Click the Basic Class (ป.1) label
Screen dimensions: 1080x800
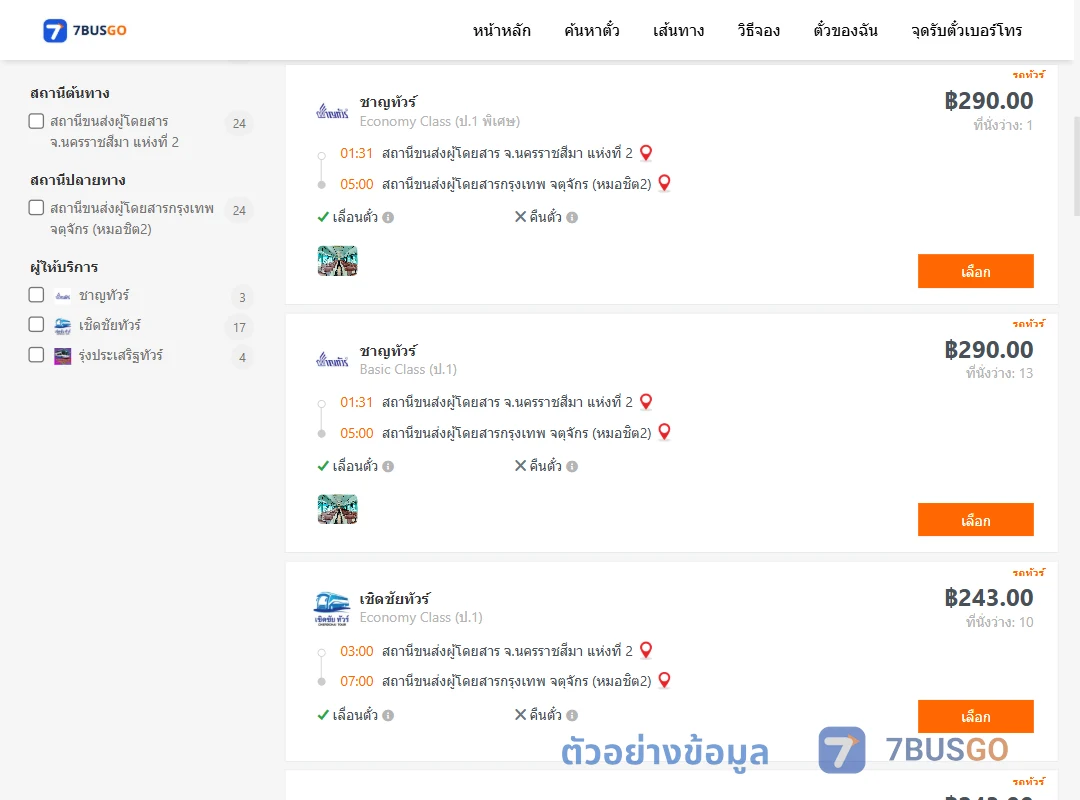(408, 369)
